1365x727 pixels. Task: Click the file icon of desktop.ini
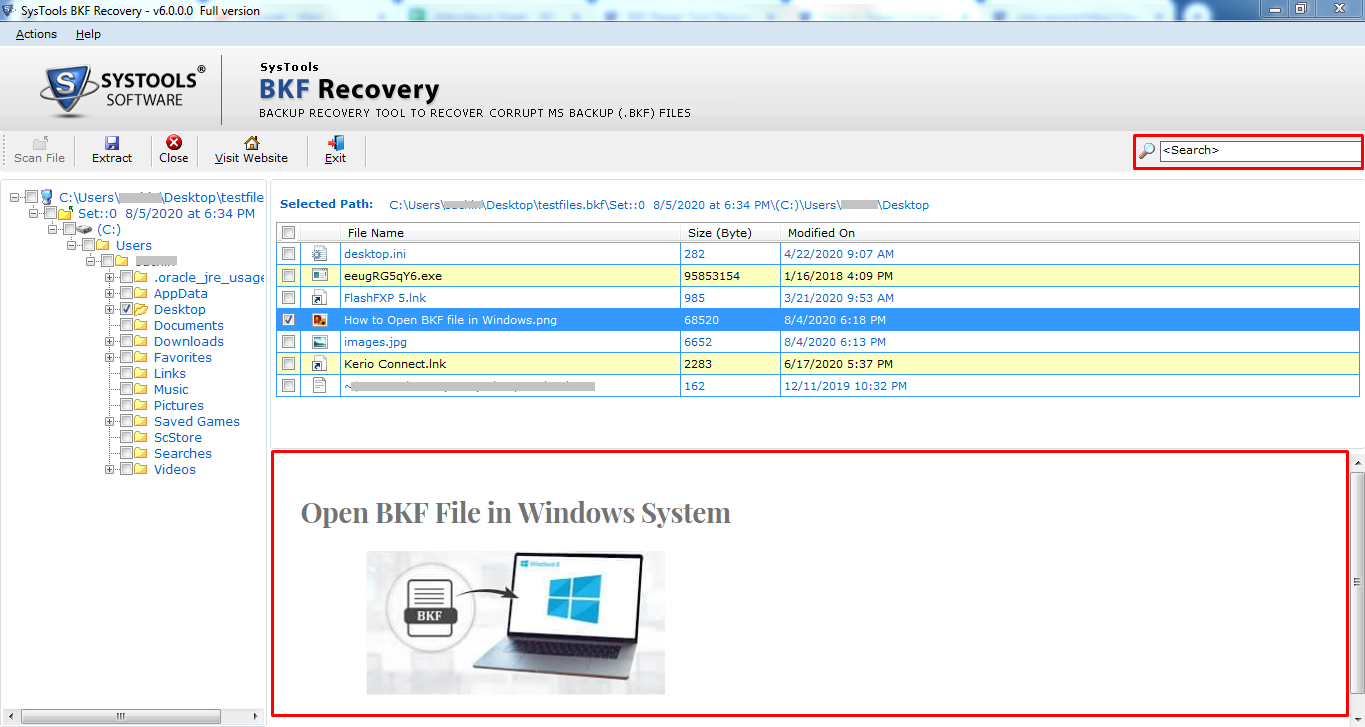320,254
